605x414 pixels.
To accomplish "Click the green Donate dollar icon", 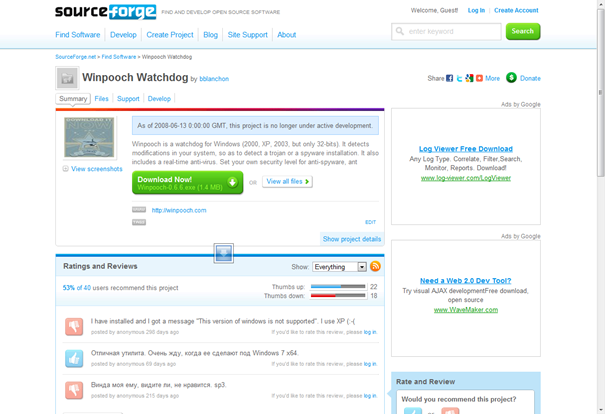I will pos(511,78).
